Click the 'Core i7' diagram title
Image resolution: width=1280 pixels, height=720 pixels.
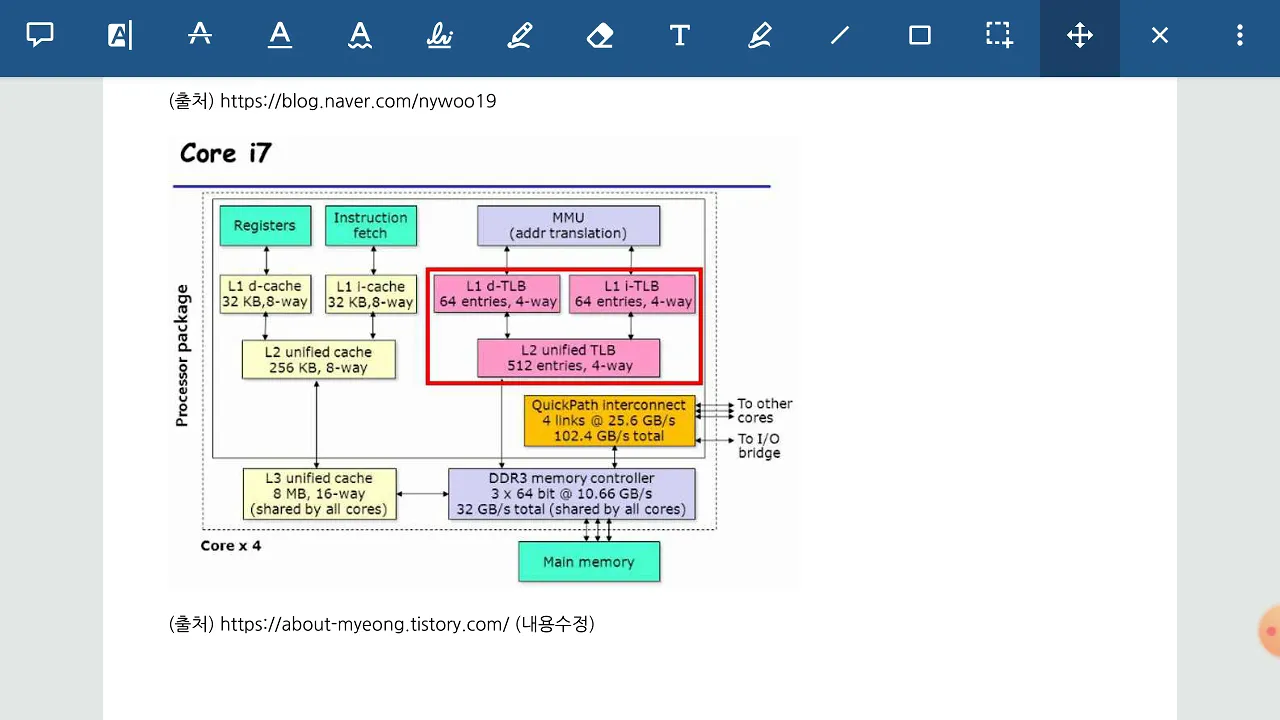(x=226, y=153)
